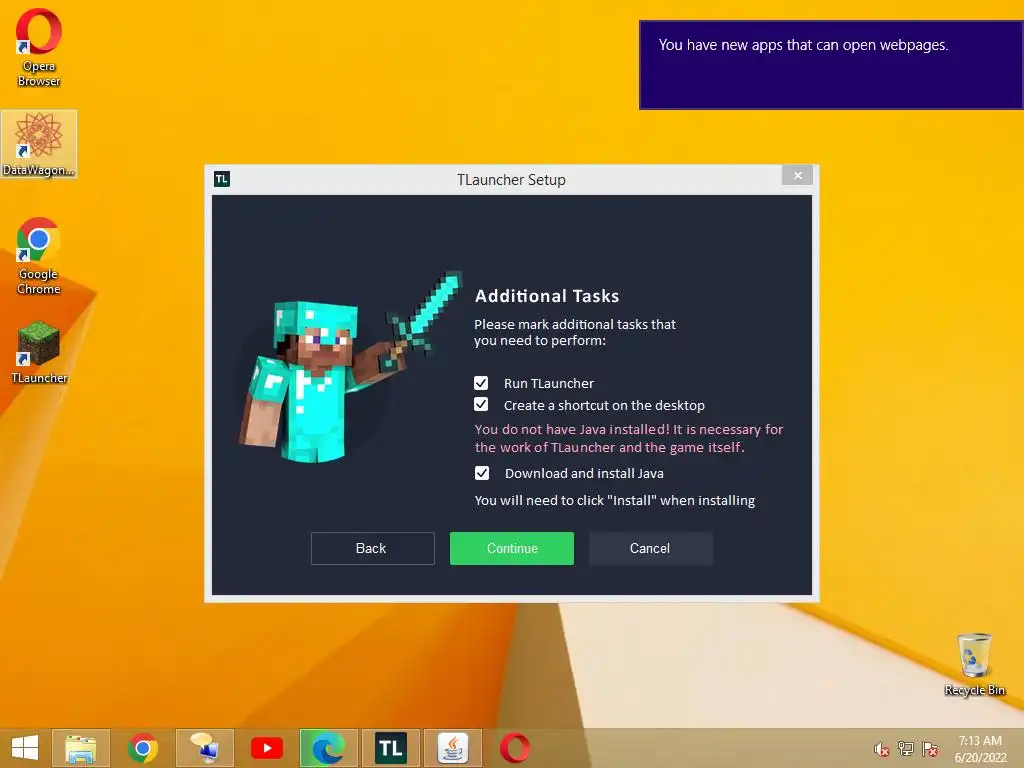Switch to TL TLauncher taskbar item
The width and height of the screenshot is (1024, 768).
(x=391, y=748)
